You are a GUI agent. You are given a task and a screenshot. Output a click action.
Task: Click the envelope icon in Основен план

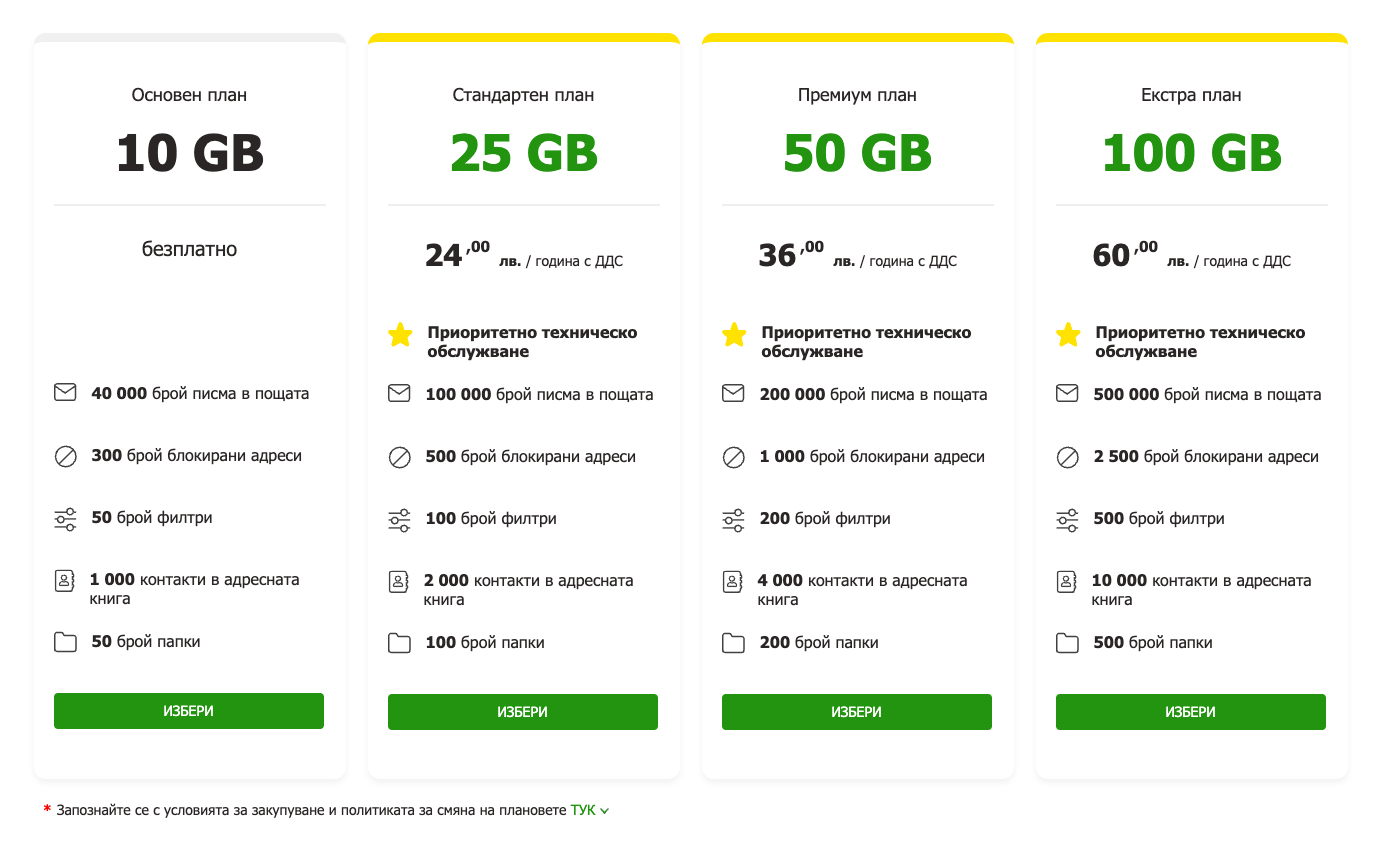click(65, 393)
